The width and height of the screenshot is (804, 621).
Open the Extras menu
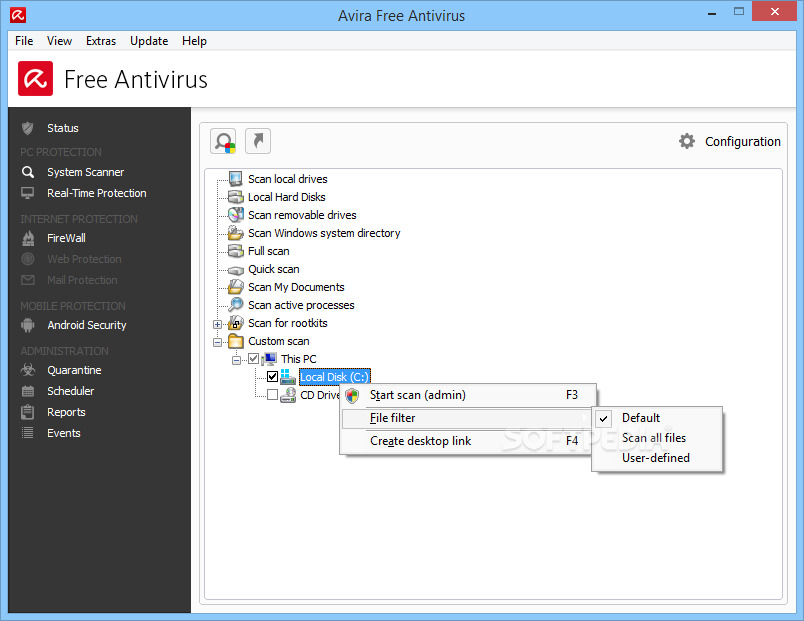(101, 41)
